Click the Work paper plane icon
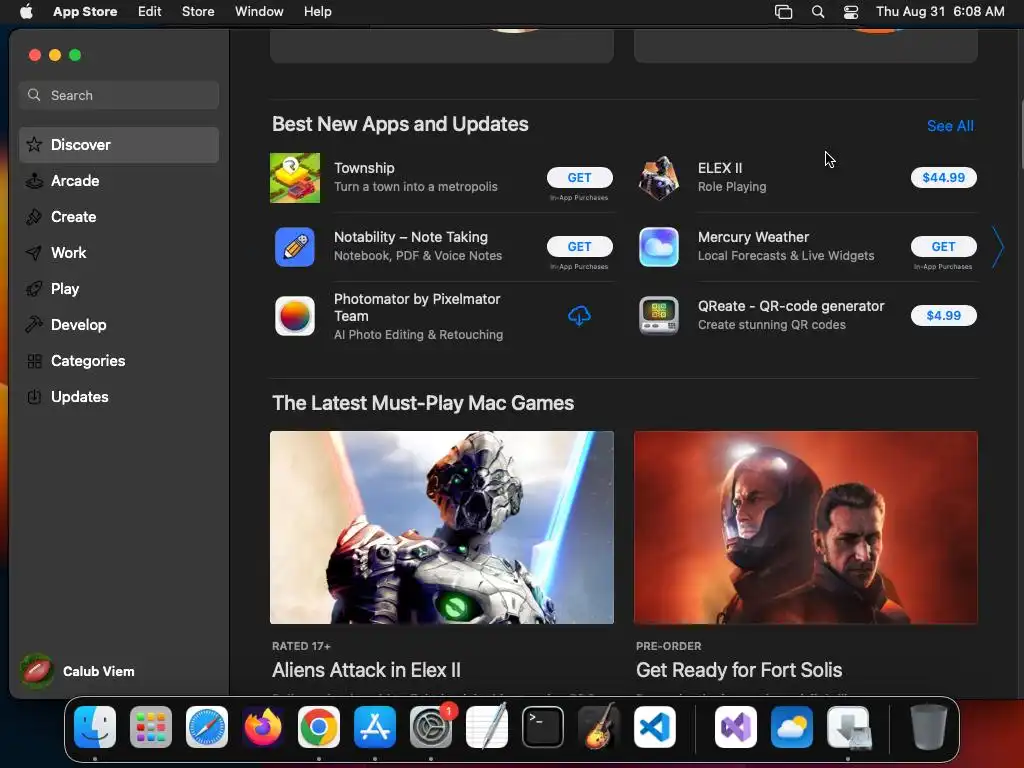 34,253
